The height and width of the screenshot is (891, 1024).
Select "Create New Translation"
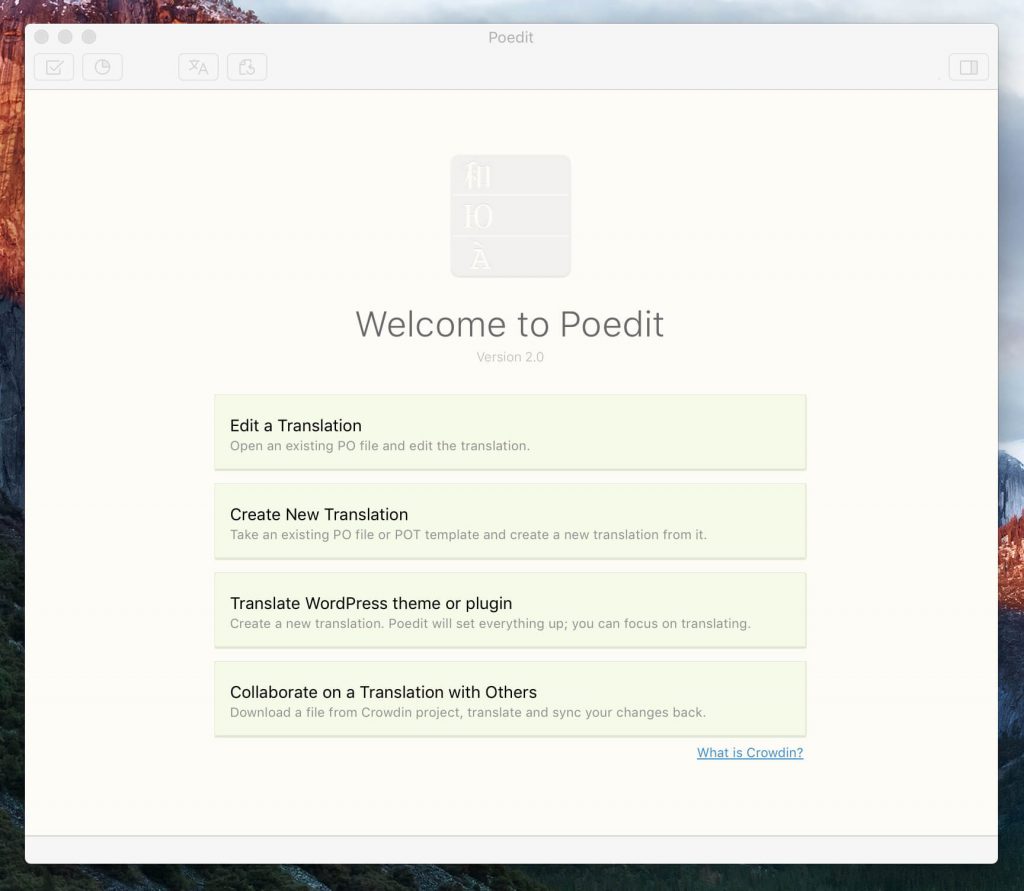[x=510, y=520]
